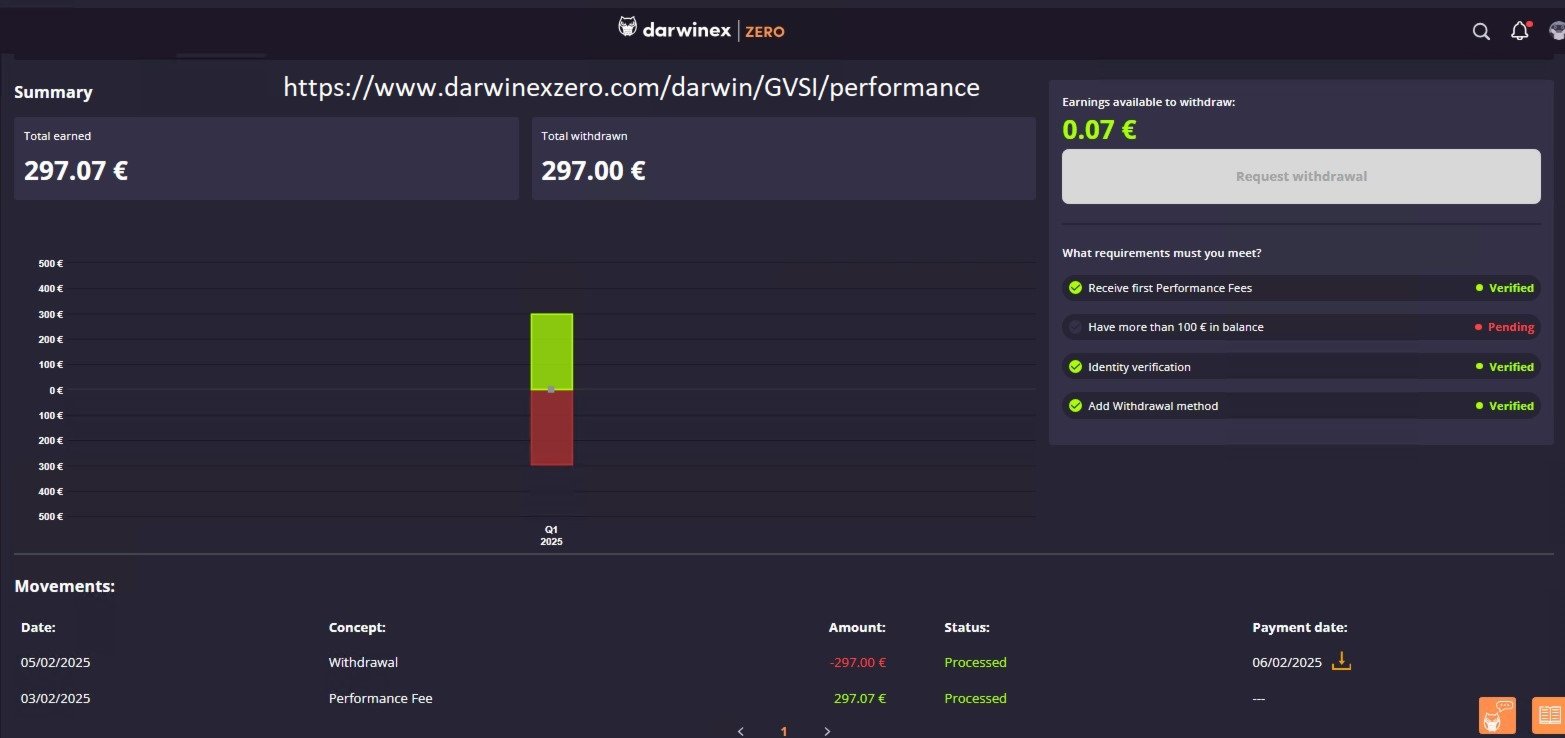1565x738 pixels.
Task: Click the green earnings bar in the chart
Action: (551, 351)
